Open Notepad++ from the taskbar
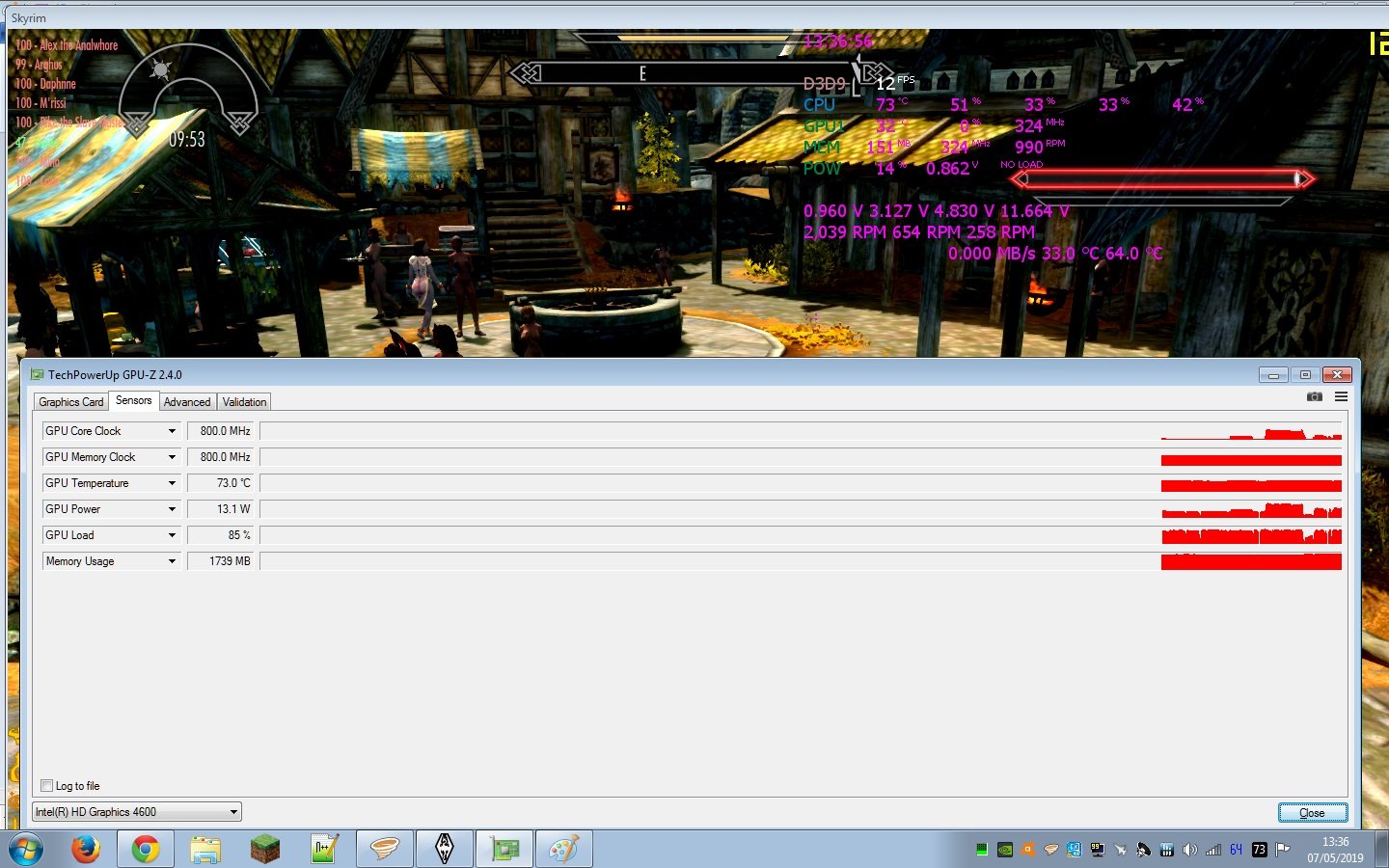1389x868 pixels. point(324,849)
